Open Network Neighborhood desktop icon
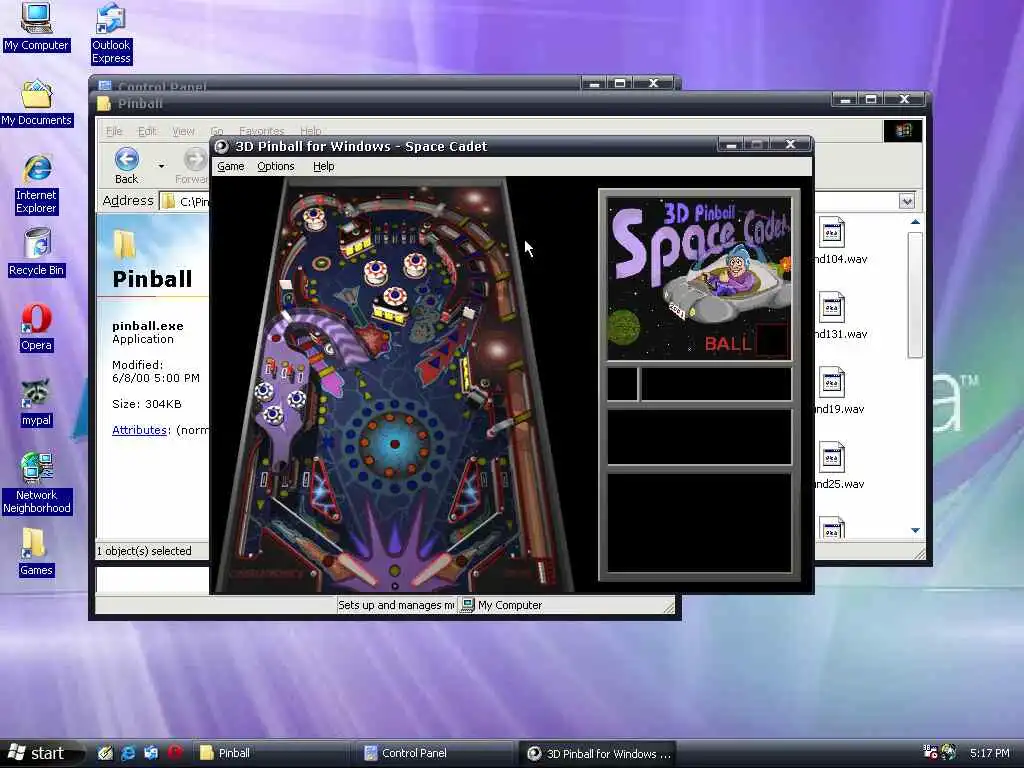 36,484
